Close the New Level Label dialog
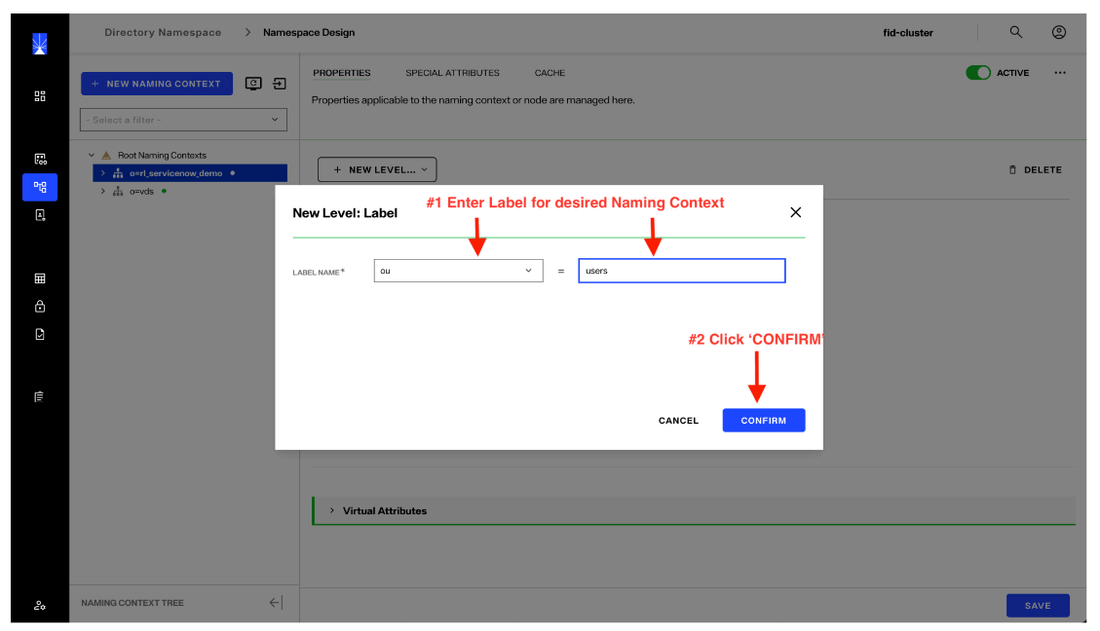The image size is (1100, 631). [796, 212]
